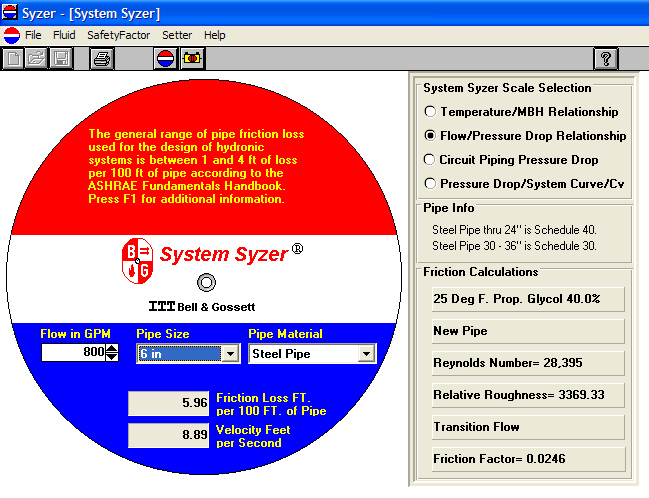Click the yellow circuit setter toolbar icon
Screen dimensions: 649x498
click(192, 58)
